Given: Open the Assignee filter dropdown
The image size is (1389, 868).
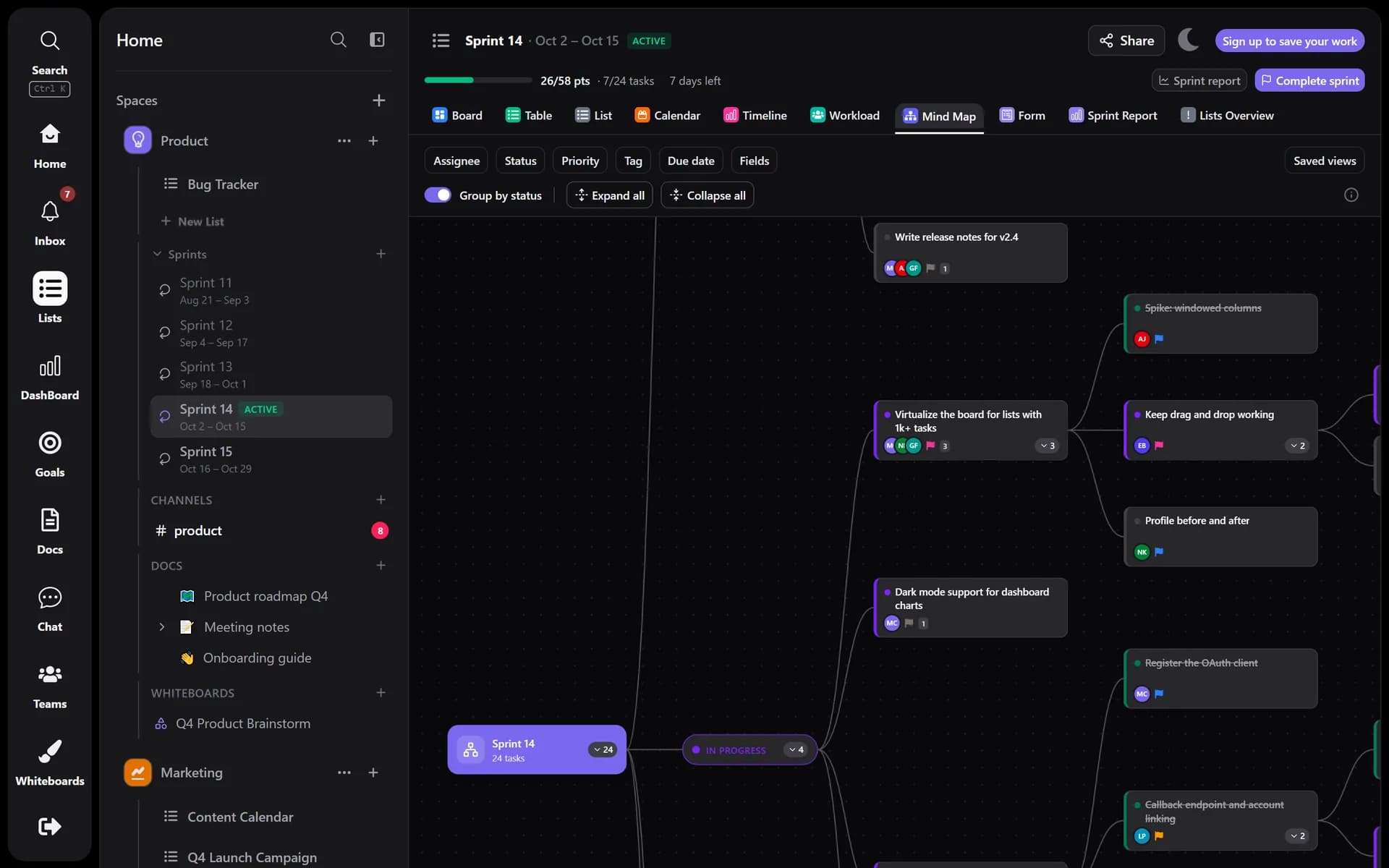Looking at the screenshot, I should tap(456, 161).
